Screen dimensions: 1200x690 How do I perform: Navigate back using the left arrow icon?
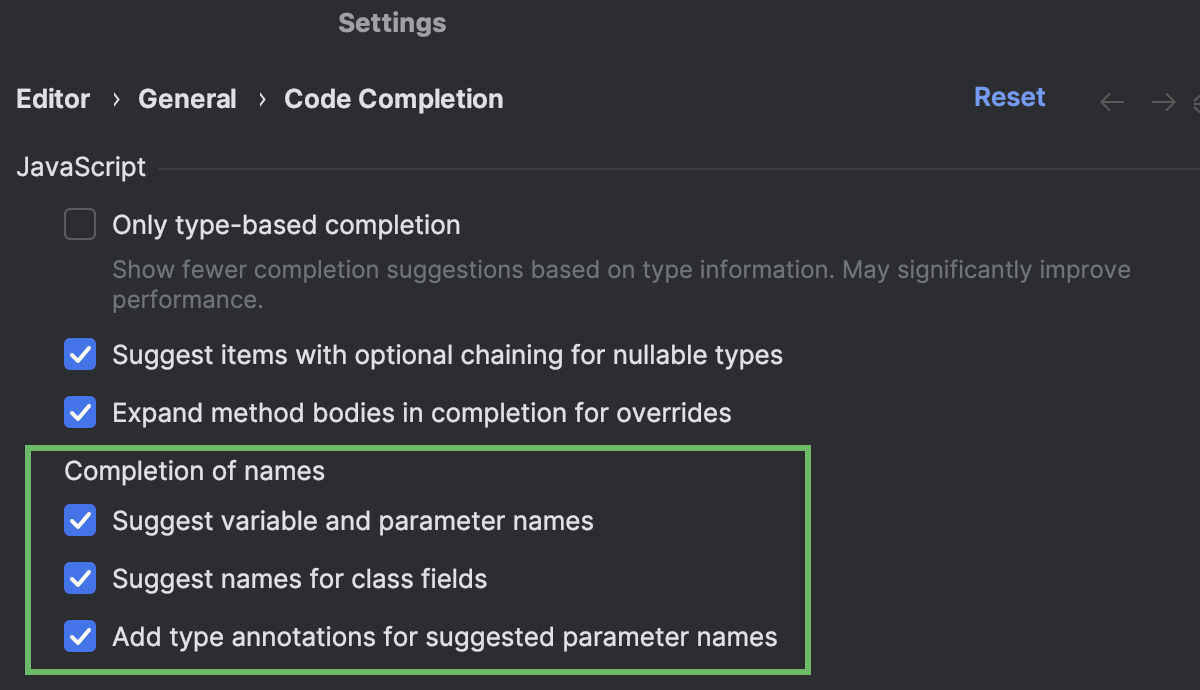[x=1112, y=101]
